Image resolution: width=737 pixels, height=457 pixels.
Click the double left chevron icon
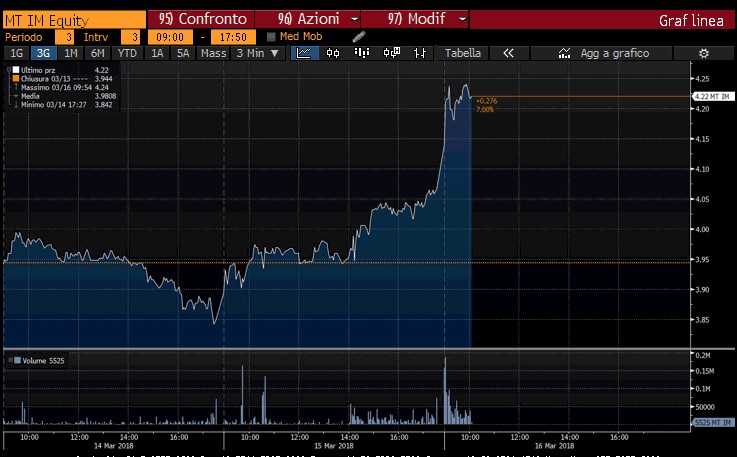pos(509,53)
